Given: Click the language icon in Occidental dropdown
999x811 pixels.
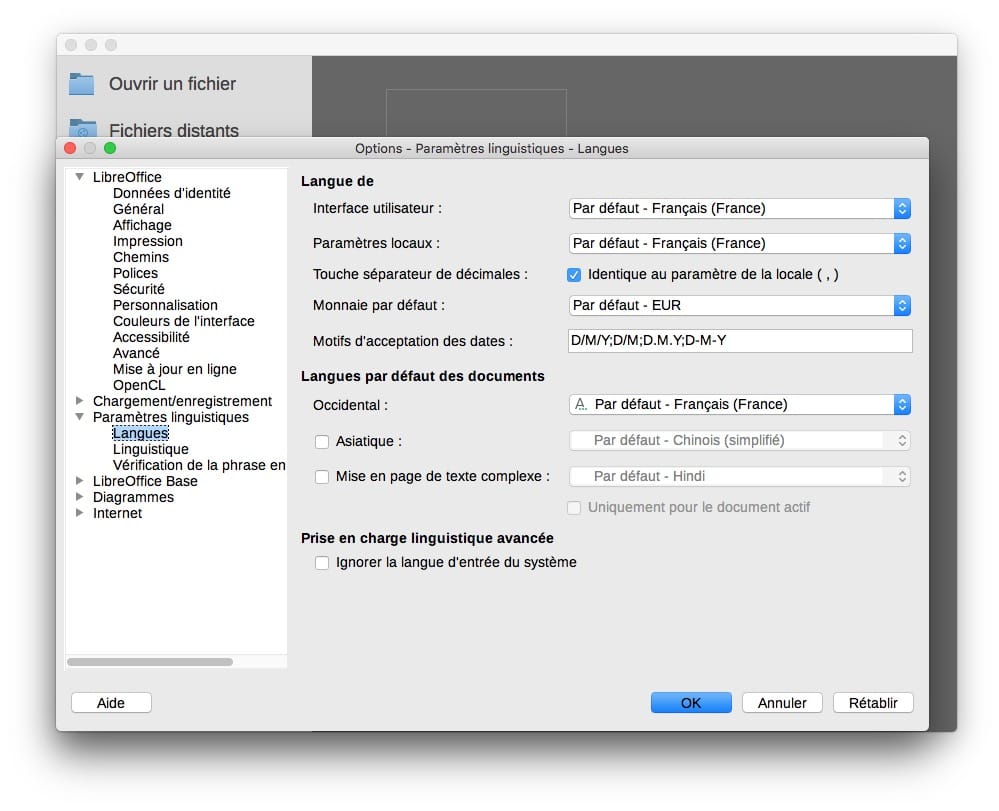Looking at the screenshot, I should (x=580, y=405).
